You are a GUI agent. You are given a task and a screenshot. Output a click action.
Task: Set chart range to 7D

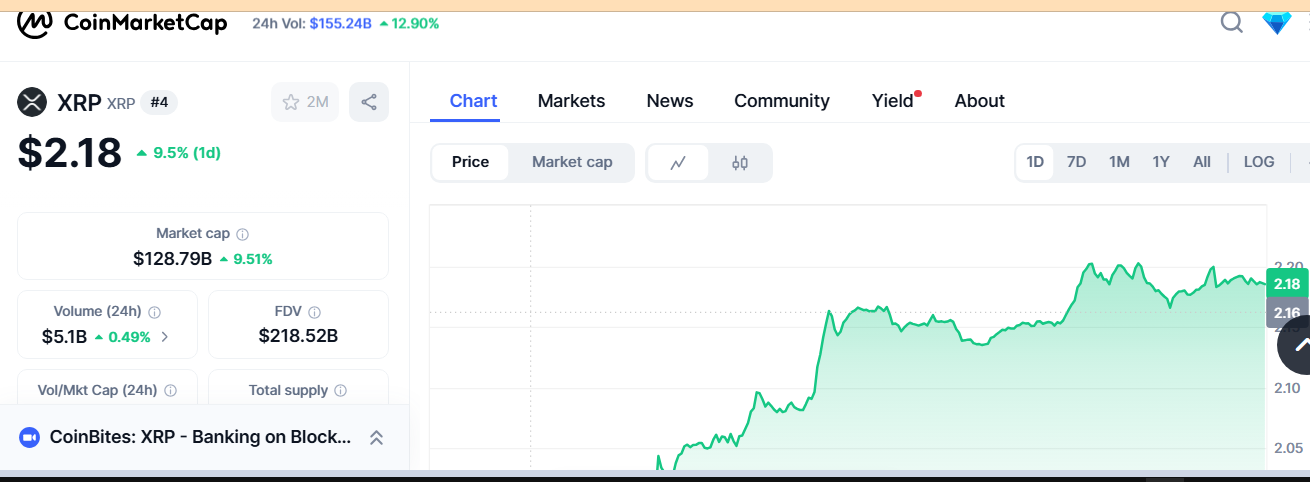tap(1076, 162)
